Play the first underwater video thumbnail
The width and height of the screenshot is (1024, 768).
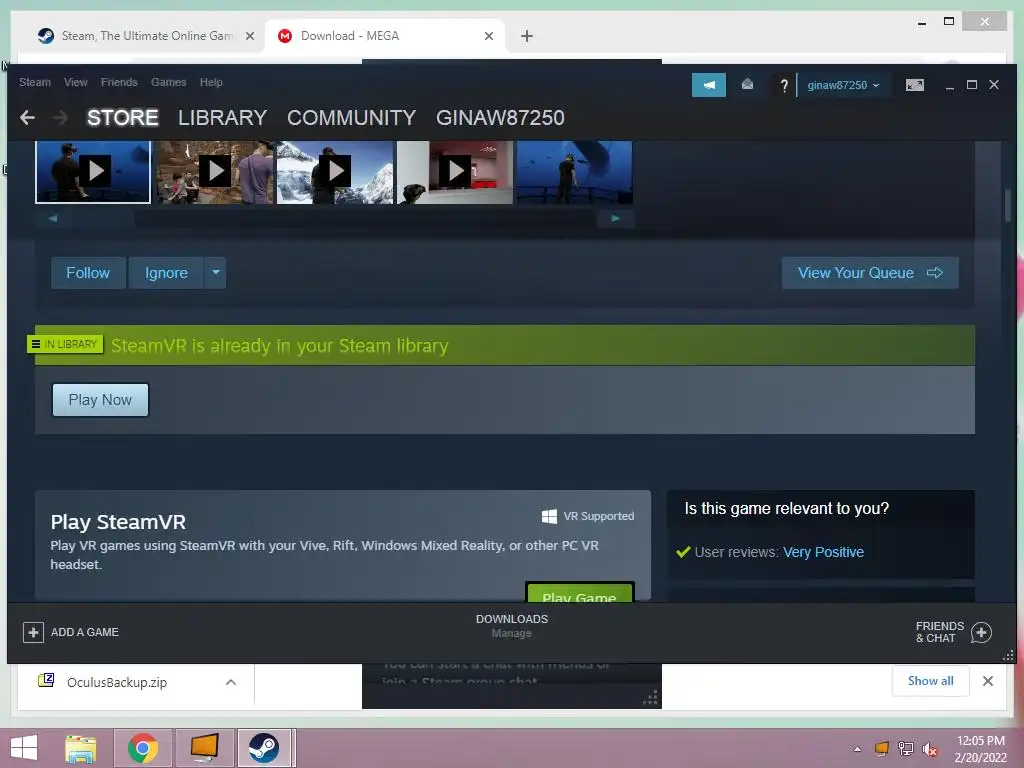[93, 172]
